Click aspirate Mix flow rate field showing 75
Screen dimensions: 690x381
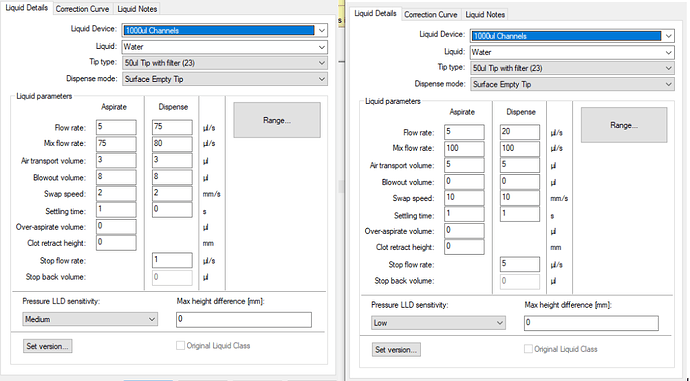(x=116, y=144)
